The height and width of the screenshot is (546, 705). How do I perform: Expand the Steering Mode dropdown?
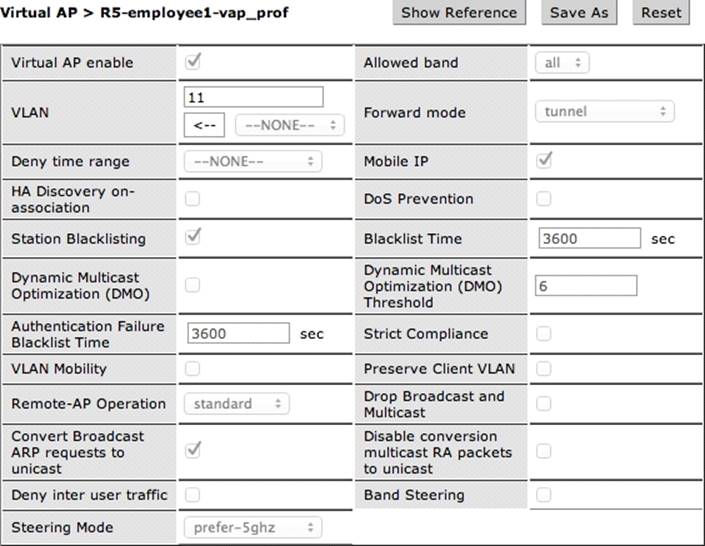click(x=252, y=527)
